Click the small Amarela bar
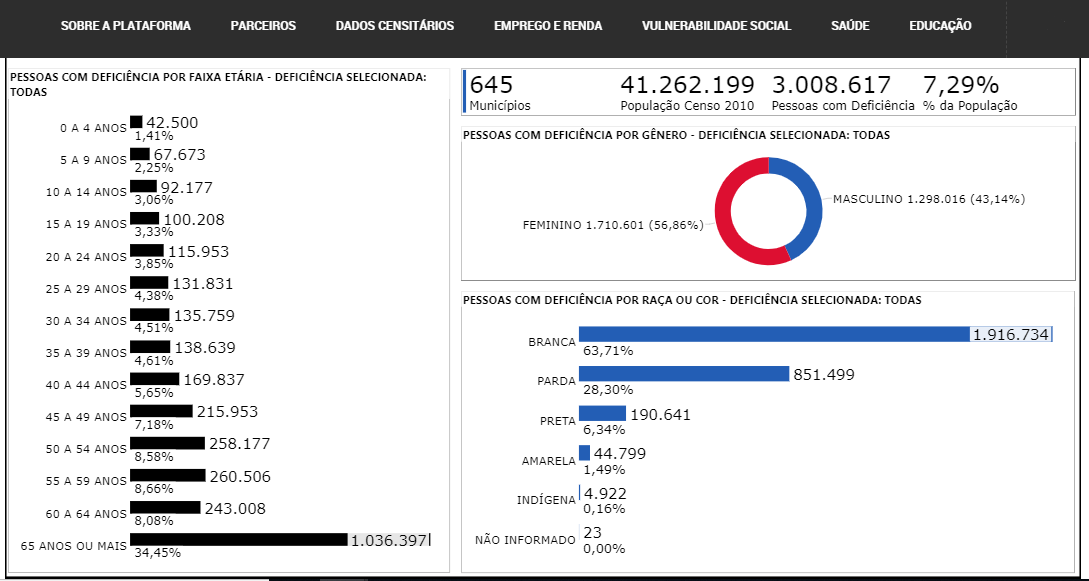The height and width of the screenshot is (581, 1089). point(584,453)
